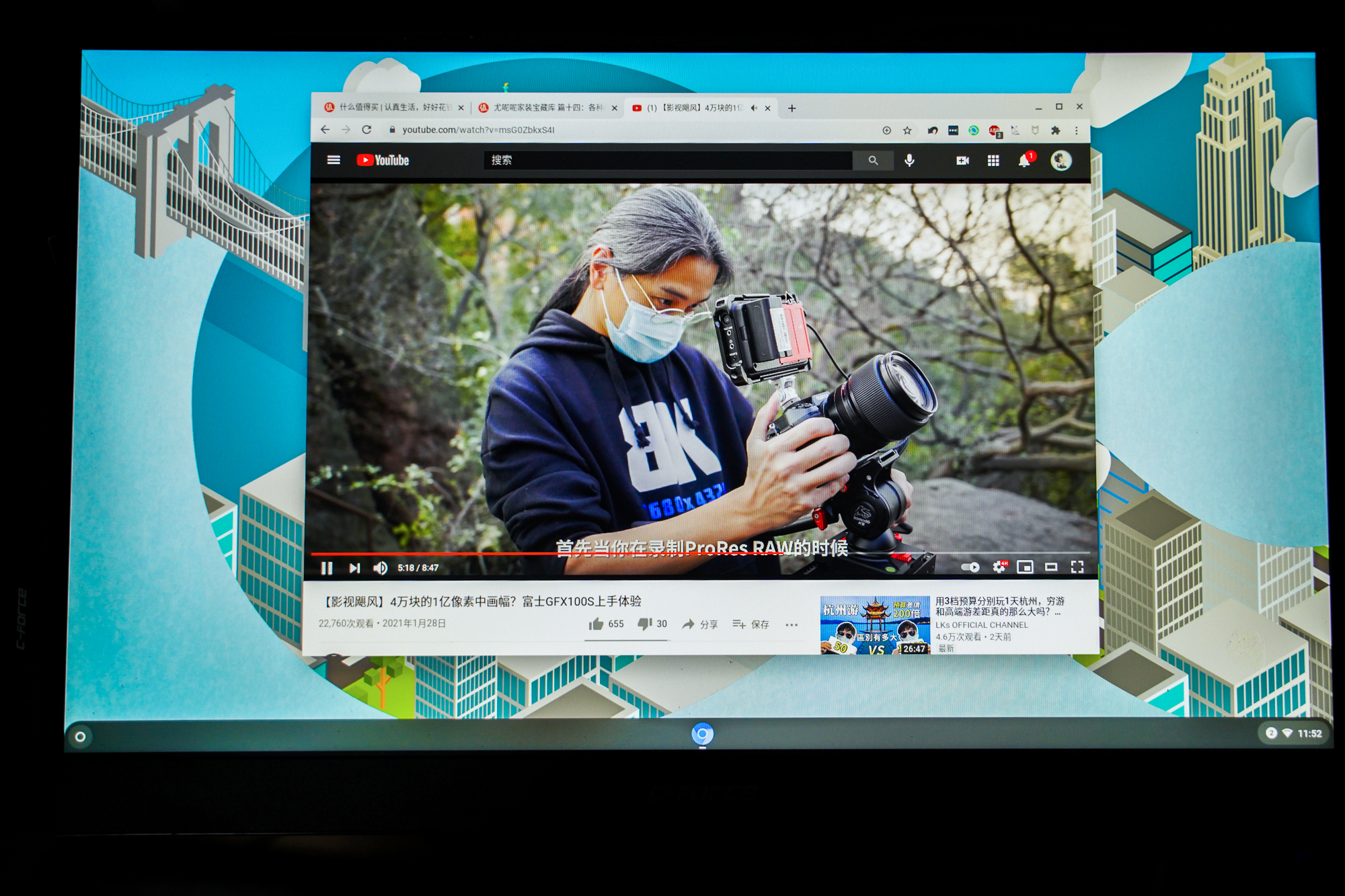Enter fullscreen mode
The width and height of the screenshot is (1345, 896).
pos(1077,567)
